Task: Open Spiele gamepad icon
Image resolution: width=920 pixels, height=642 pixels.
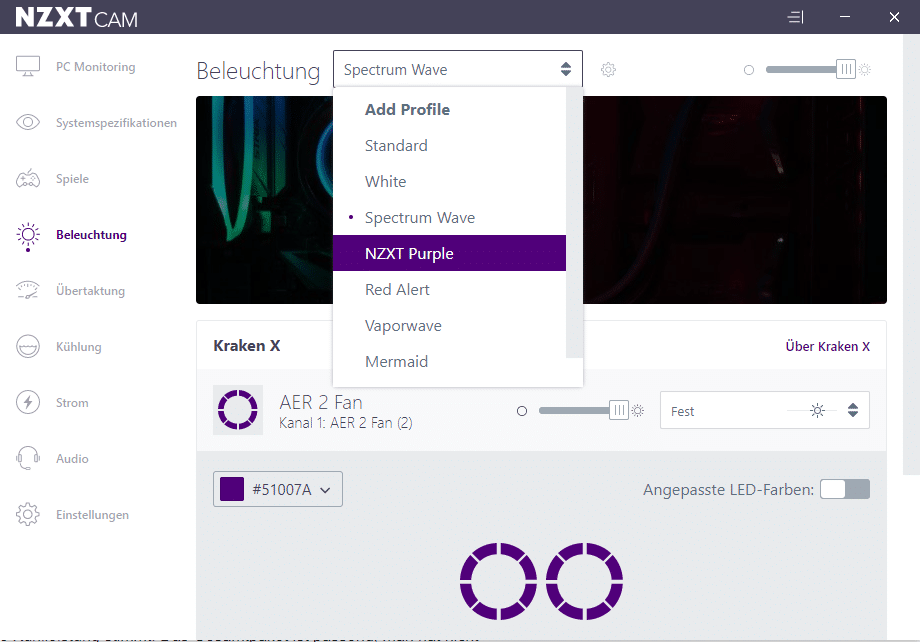Action: click(x=27, y=179)
